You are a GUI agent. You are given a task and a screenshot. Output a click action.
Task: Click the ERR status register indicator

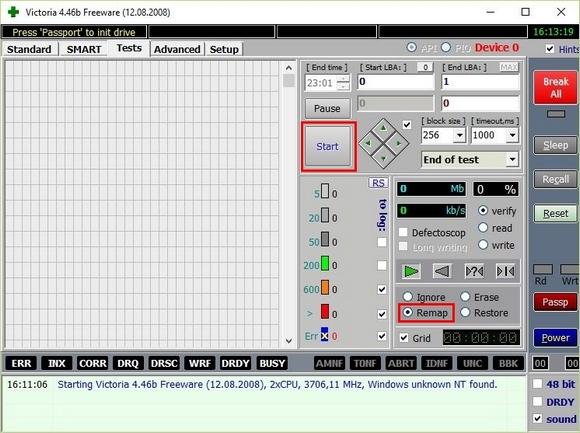tap(21, 363)
